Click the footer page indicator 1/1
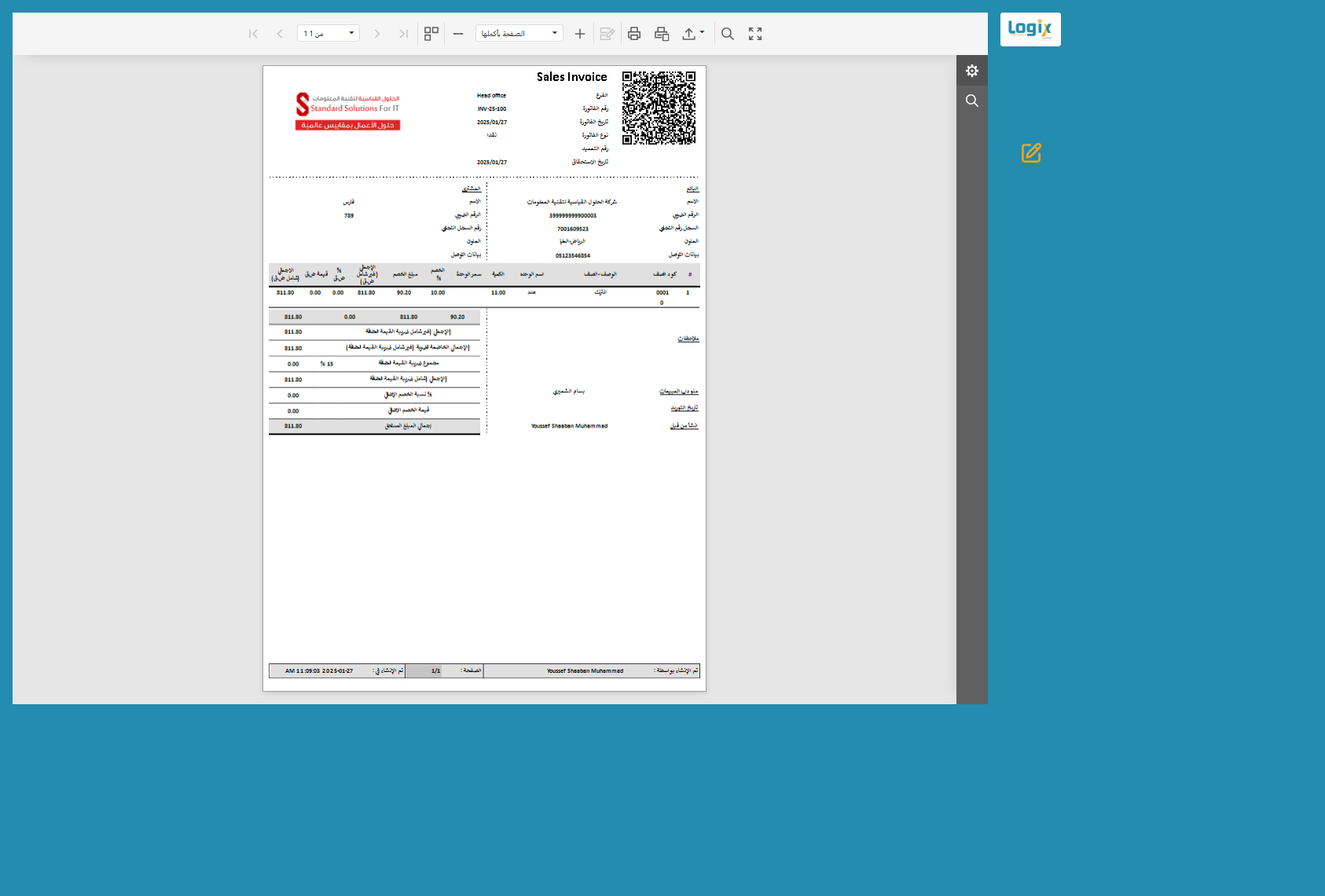Image resolution: width=1325 pixels, height=896 pixels. pyautogui.click(x=435, y=671)
